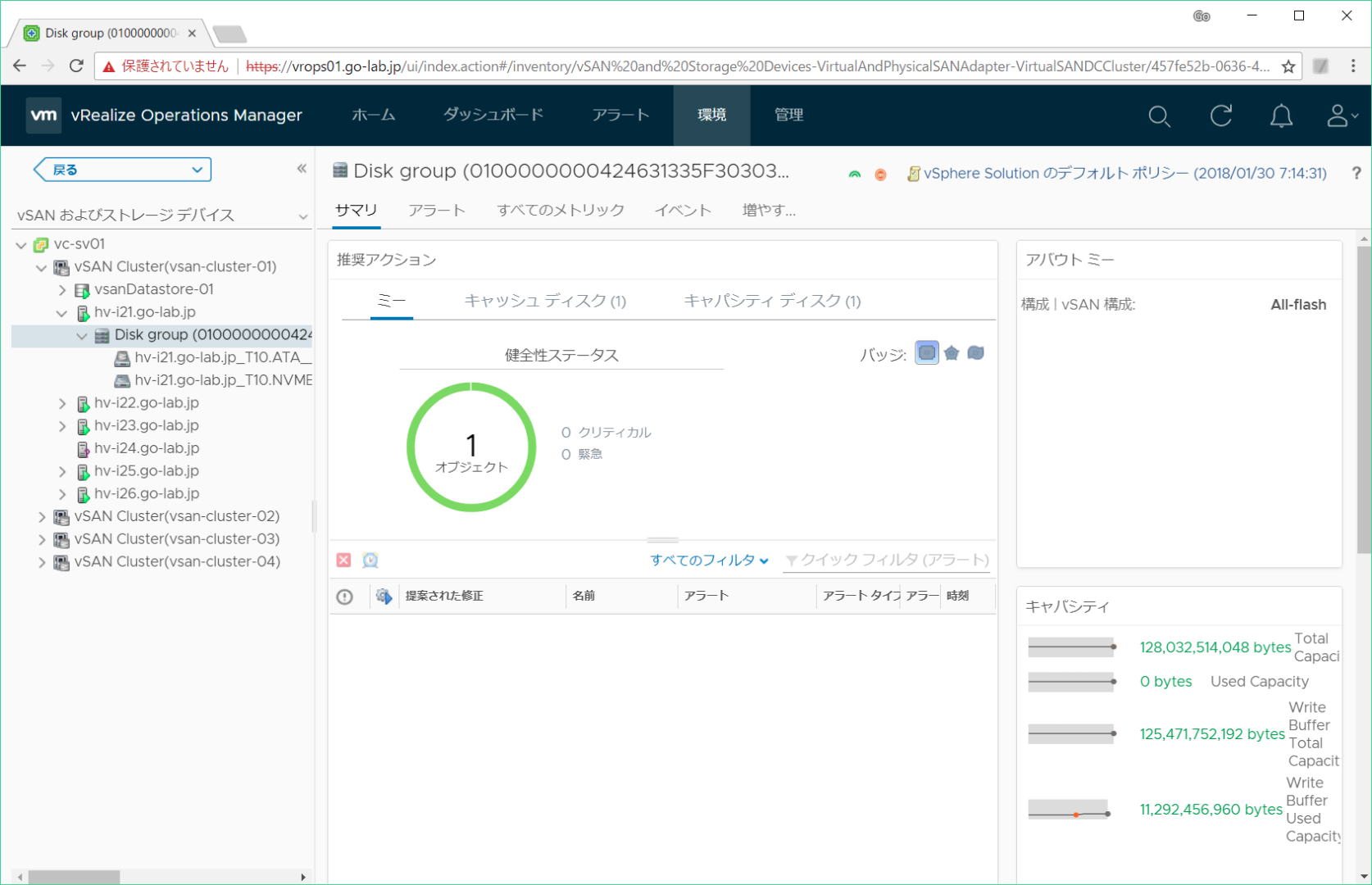Expand hv-i23.go-lab.jp node
This screenshot has width=1372, height=885.
coord(62,426)
